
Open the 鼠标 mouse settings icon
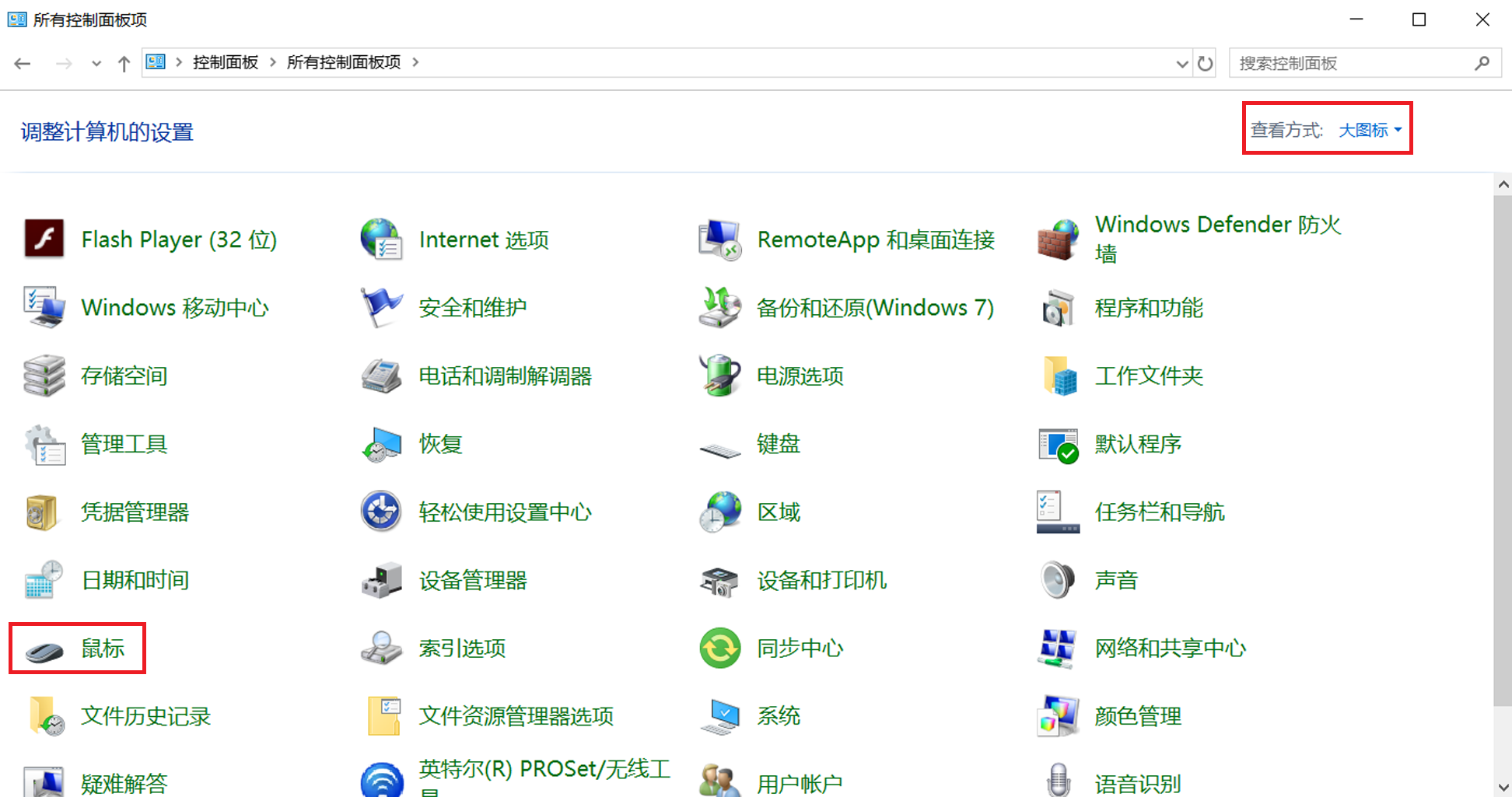44,649
